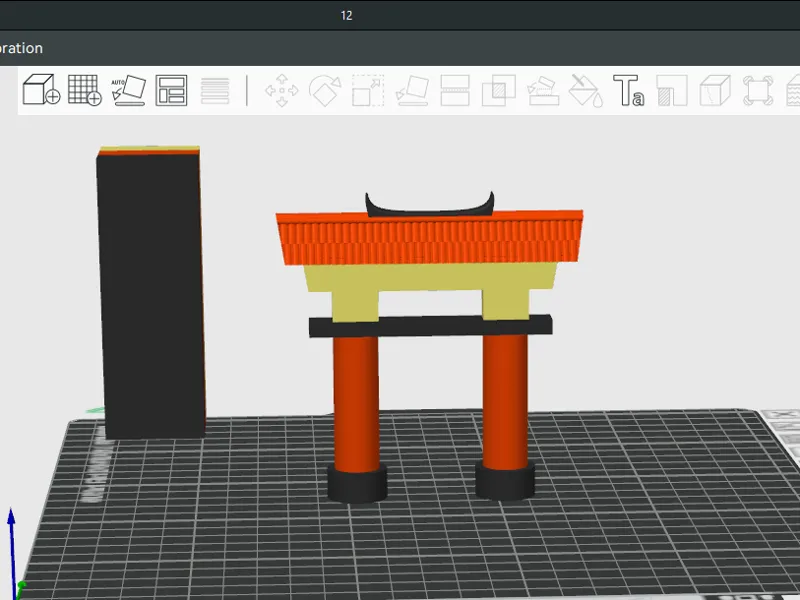Click the Arrange all objects icon
This screenshot has height=600, width=800.
(x=171, y=90)
